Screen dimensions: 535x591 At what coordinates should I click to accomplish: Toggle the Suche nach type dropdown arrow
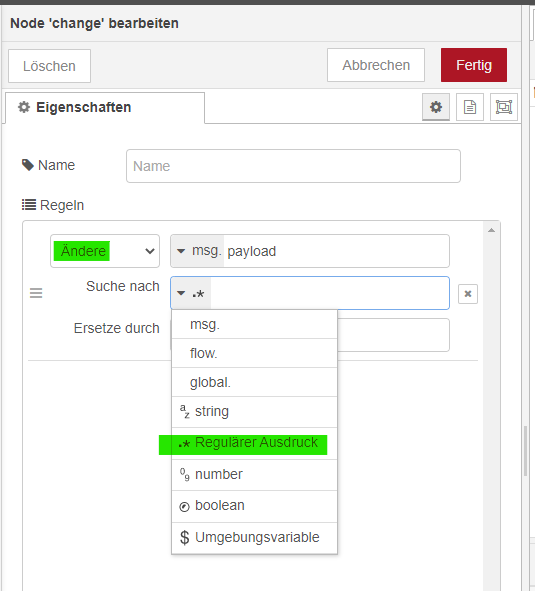(x=191, y=293)
